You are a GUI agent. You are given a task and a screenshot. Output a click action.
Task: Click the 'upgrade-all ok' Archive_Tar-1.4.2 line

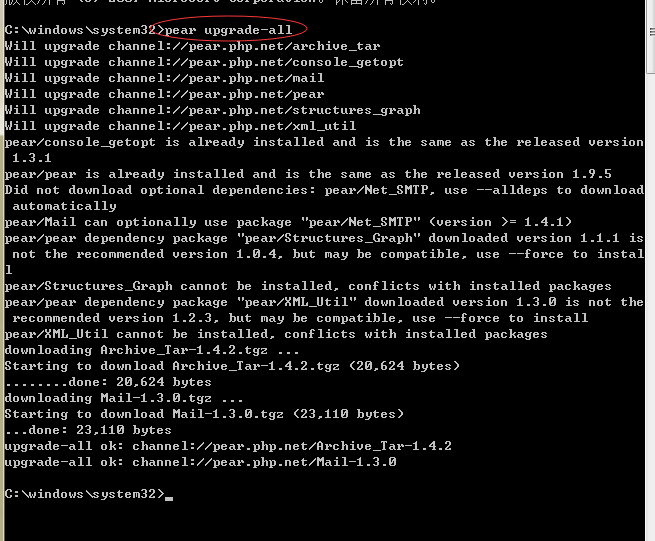tap(228, 446)
